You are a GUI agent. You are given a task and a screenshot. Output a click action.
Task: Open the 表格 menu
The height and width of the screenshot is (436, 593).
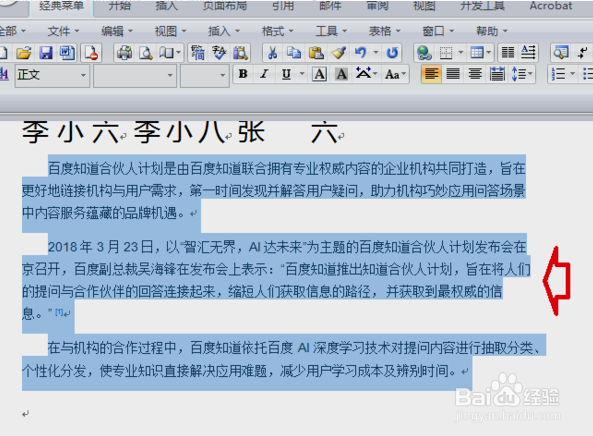pos(384,31)
